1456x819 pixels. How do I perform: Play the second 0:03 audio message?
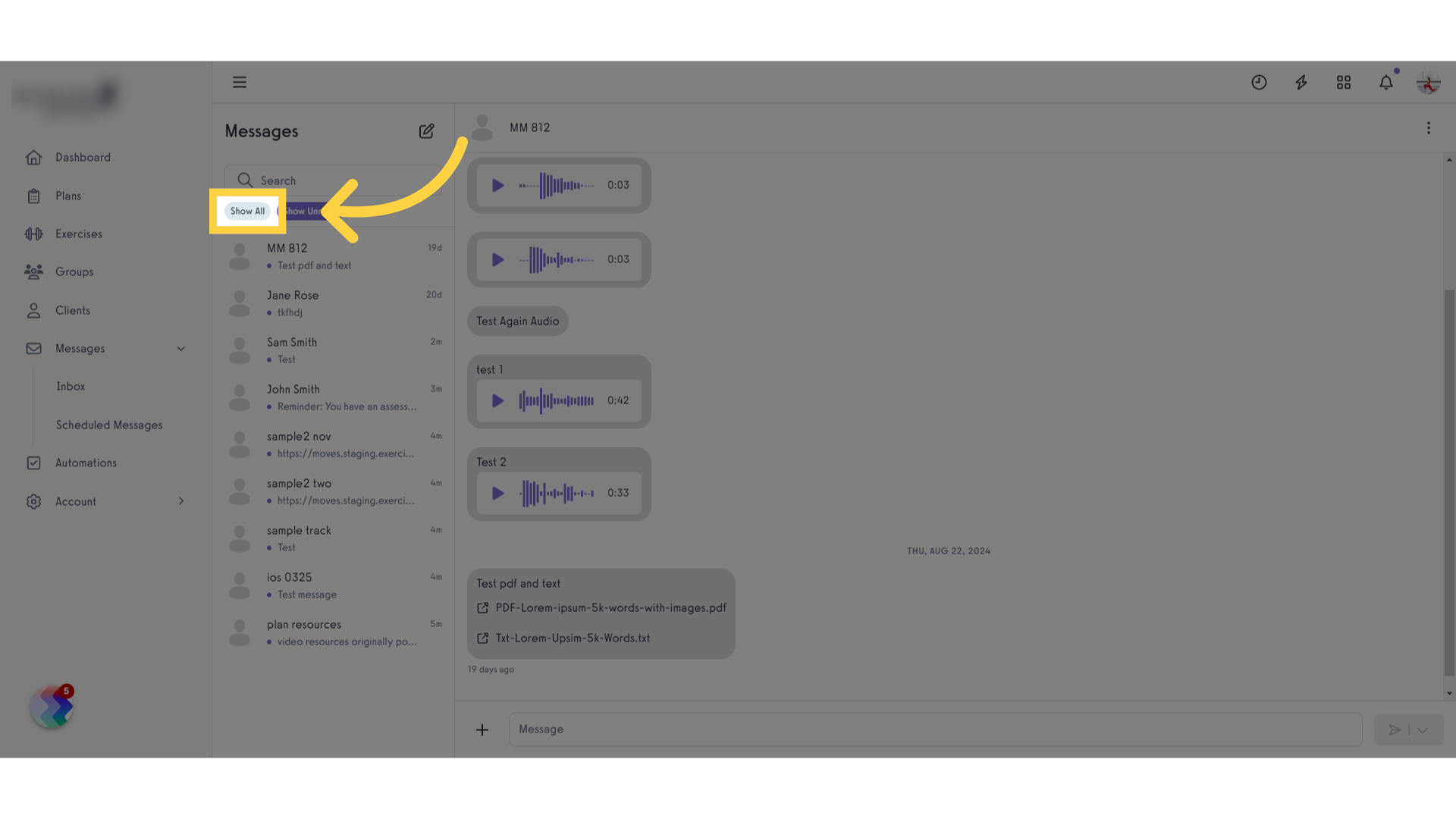point(497,259)
